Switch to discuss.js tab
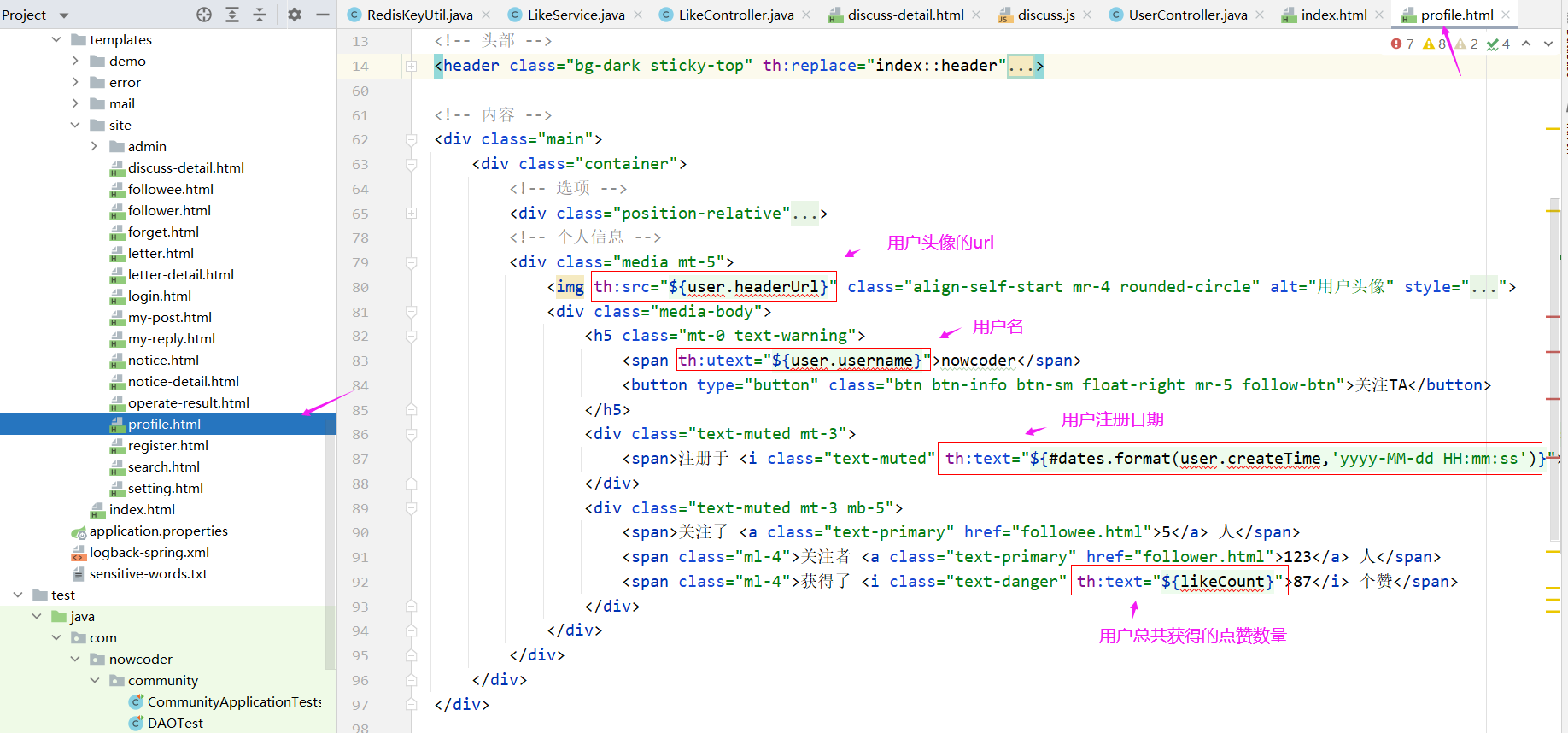The image size is (1568, 733). 1046,15
